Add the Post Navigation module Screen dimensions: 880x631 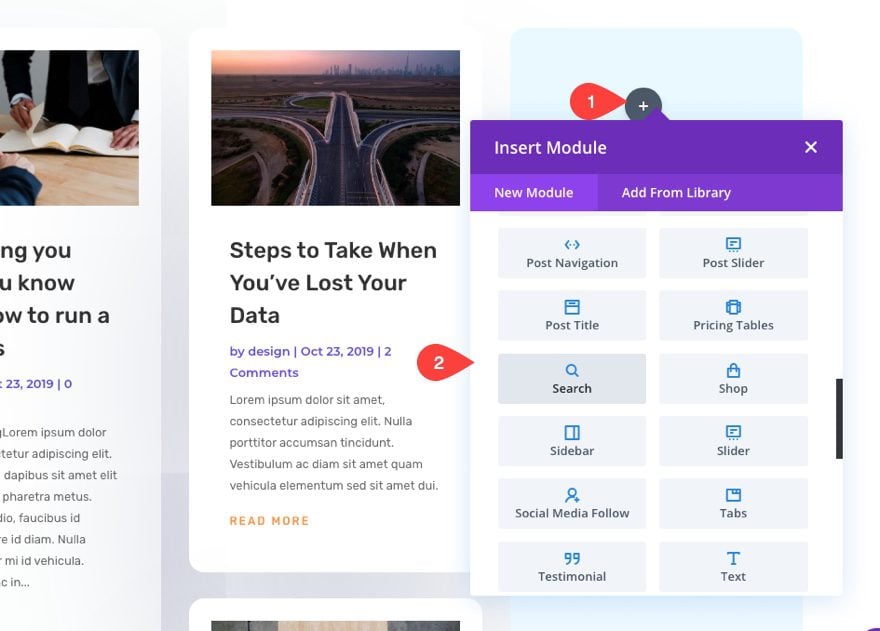(x=571, y=253)
